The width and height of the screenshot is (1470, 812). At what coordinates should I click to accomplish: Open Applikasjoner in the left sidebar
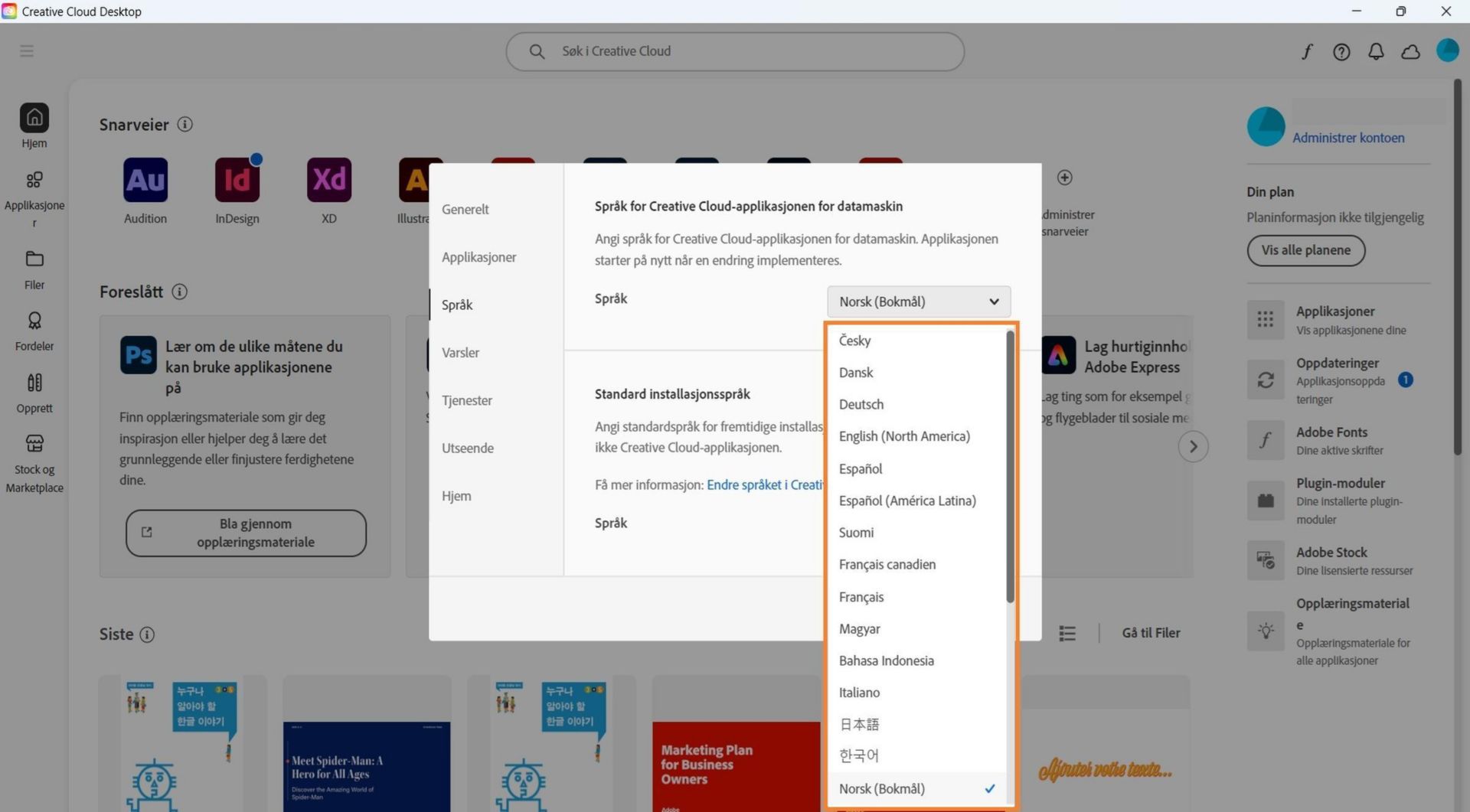(x=34, y=199)
